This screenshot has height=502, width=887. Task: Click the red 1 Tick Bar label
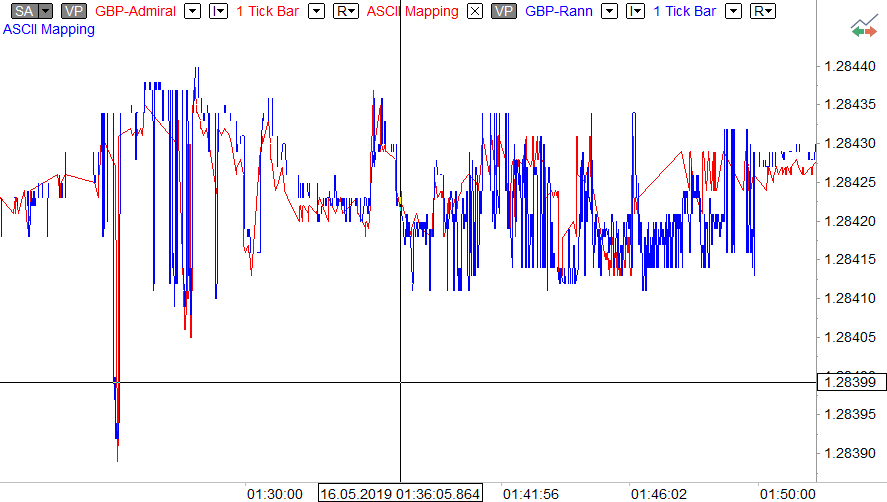tap(267, 11)
